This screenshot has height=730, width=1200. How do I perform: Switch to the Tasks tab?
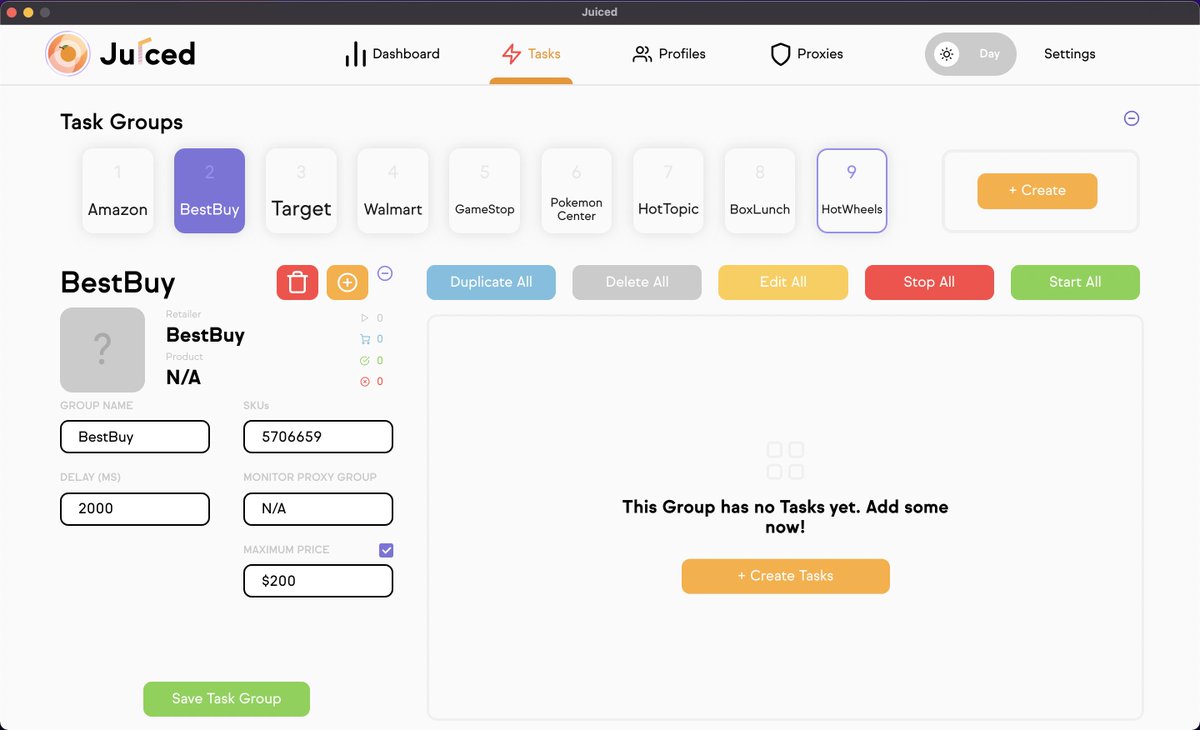click(x=531, y=54)
